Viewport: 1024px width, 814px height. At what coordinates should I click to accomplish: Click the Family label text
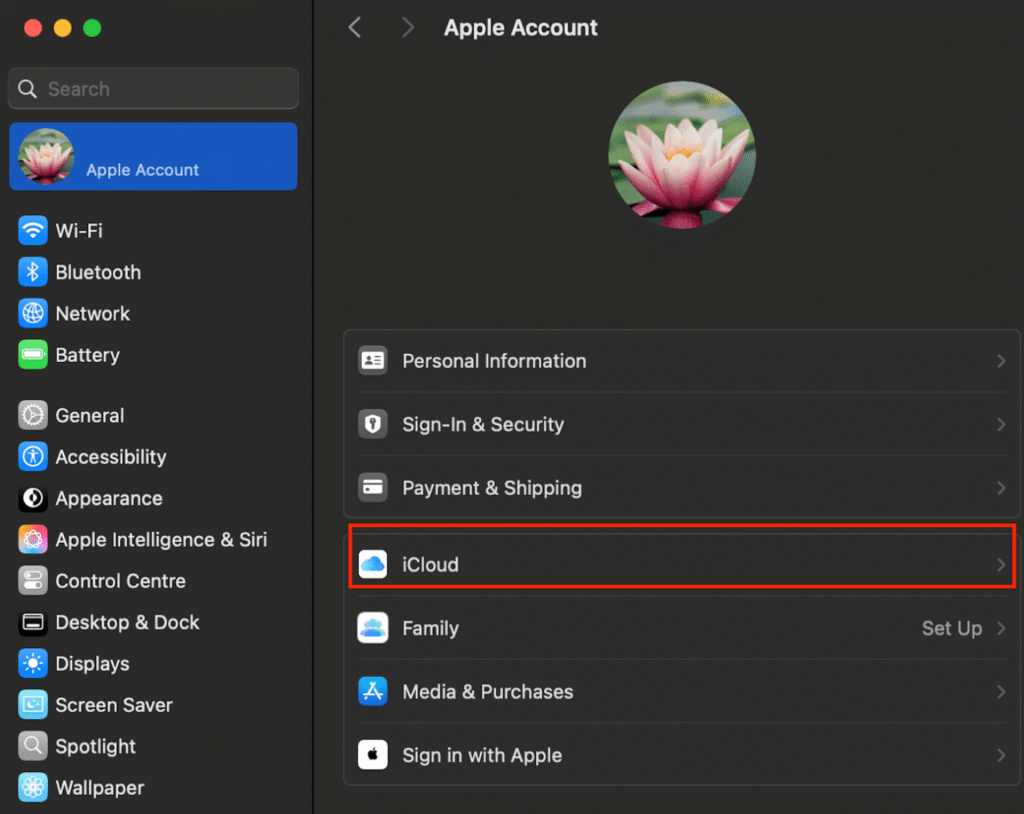pos(430,628)
